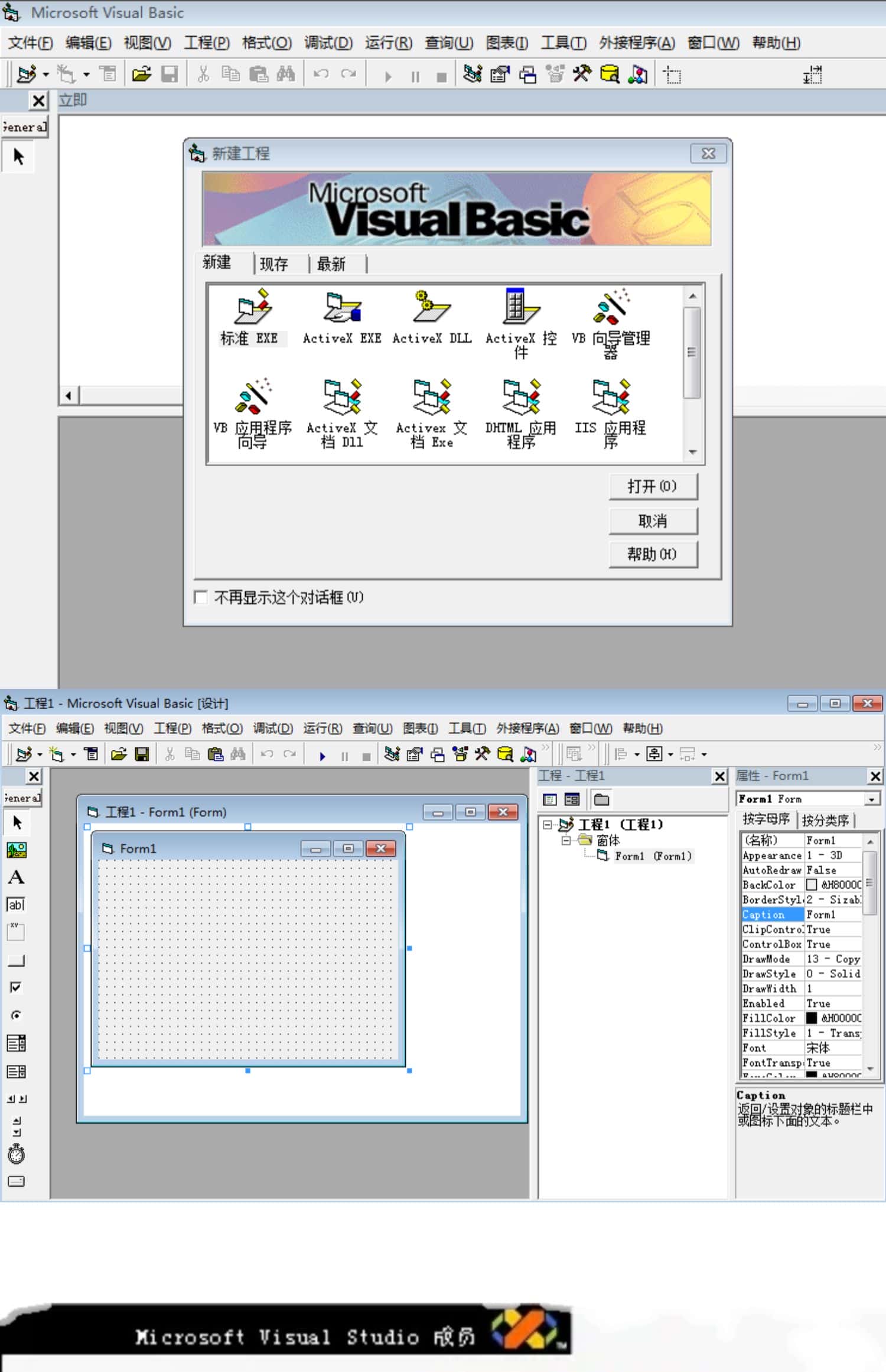Viewport: 886px width, 1372px height.
Task: Select the Frame tool in 工程1 toolbox
Action: (17, 932)
